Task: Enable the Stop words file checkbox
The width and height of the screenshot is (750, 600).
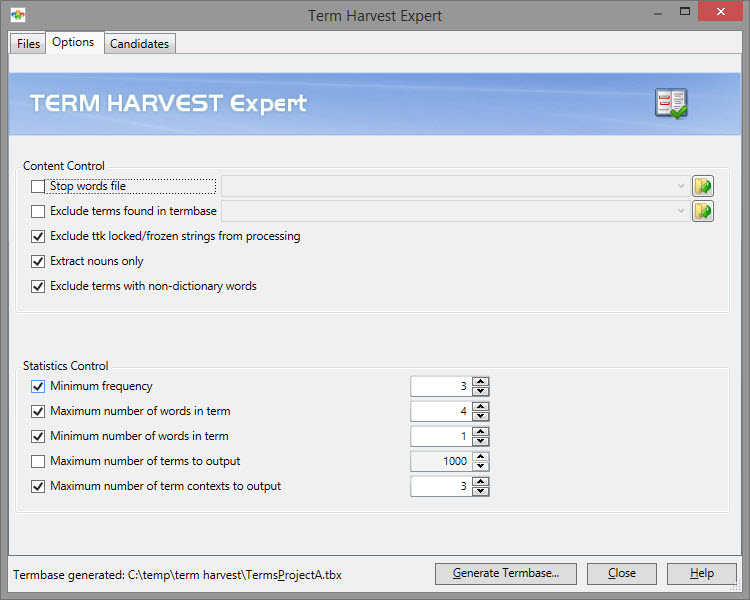Action: (38, 186)
